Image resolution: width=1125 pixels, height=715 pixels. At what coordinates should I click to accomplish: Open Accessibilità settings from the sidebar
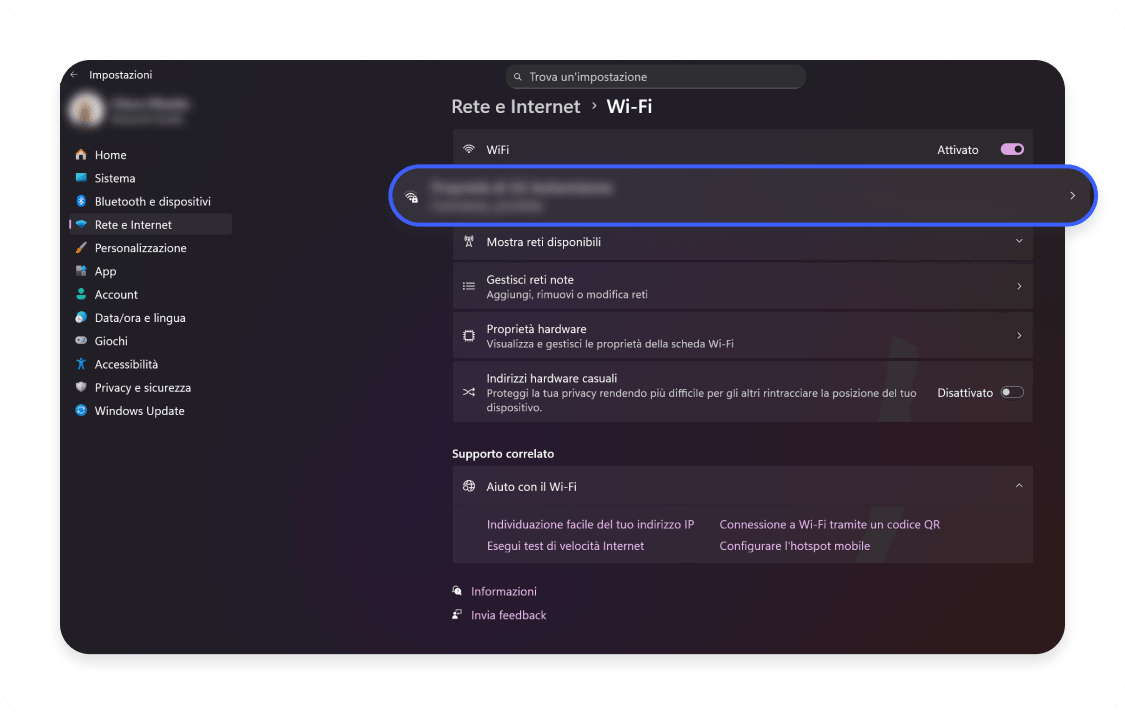point(130,364)
